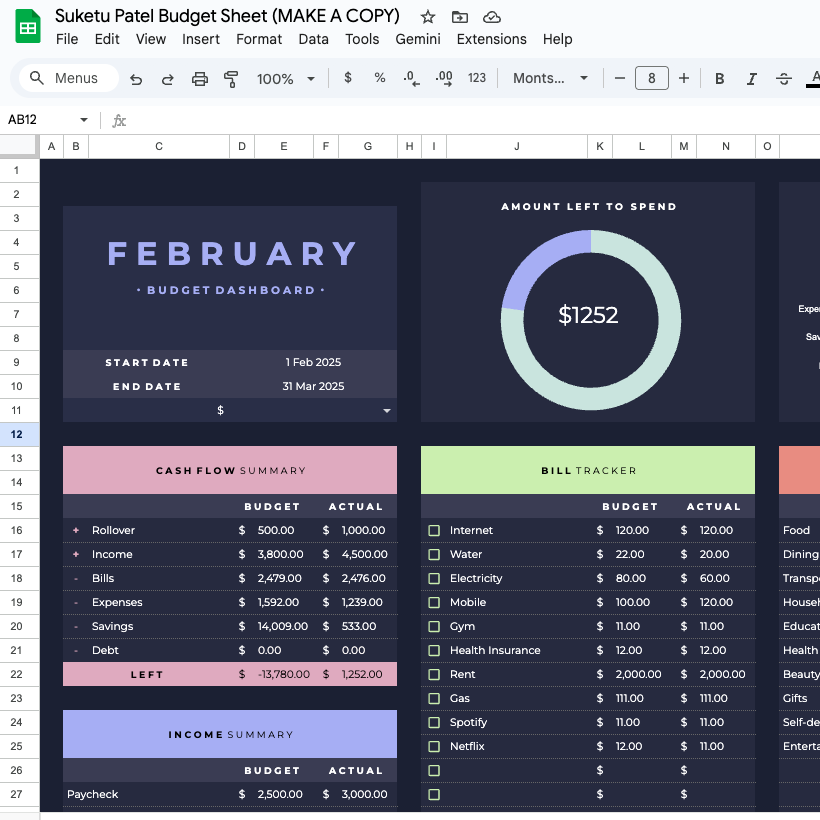
Task: Expand the Montserrat font family dropdown
Action: coord(550,79)
